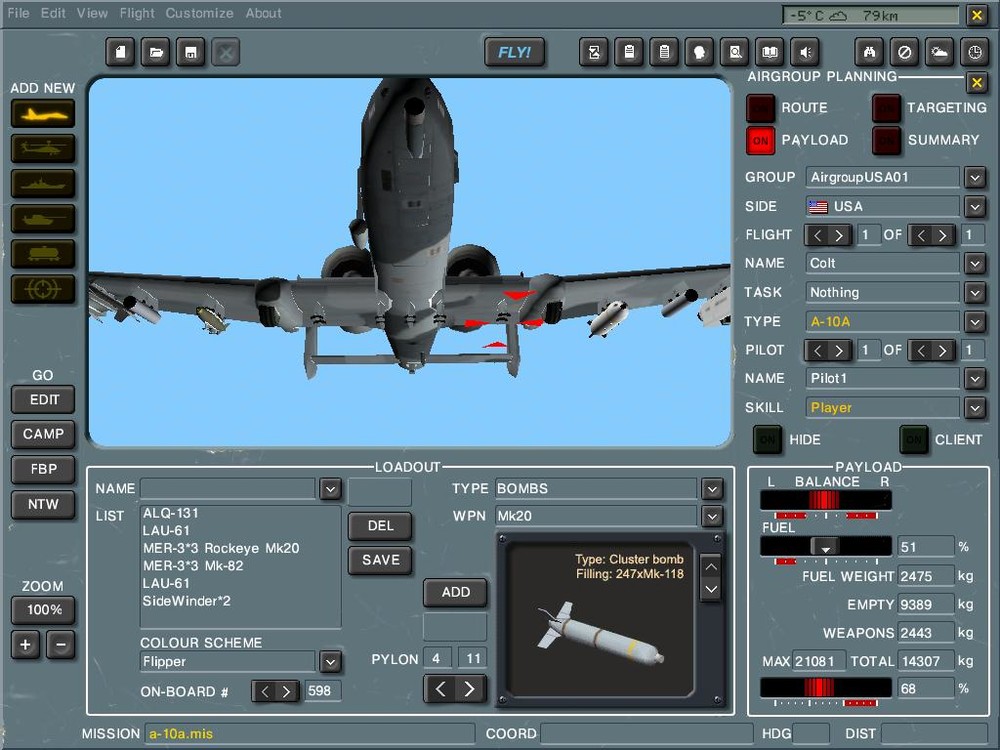Open the View menu
The height and width of the screenshot is (750, 1000).
[x=92, y=13]
